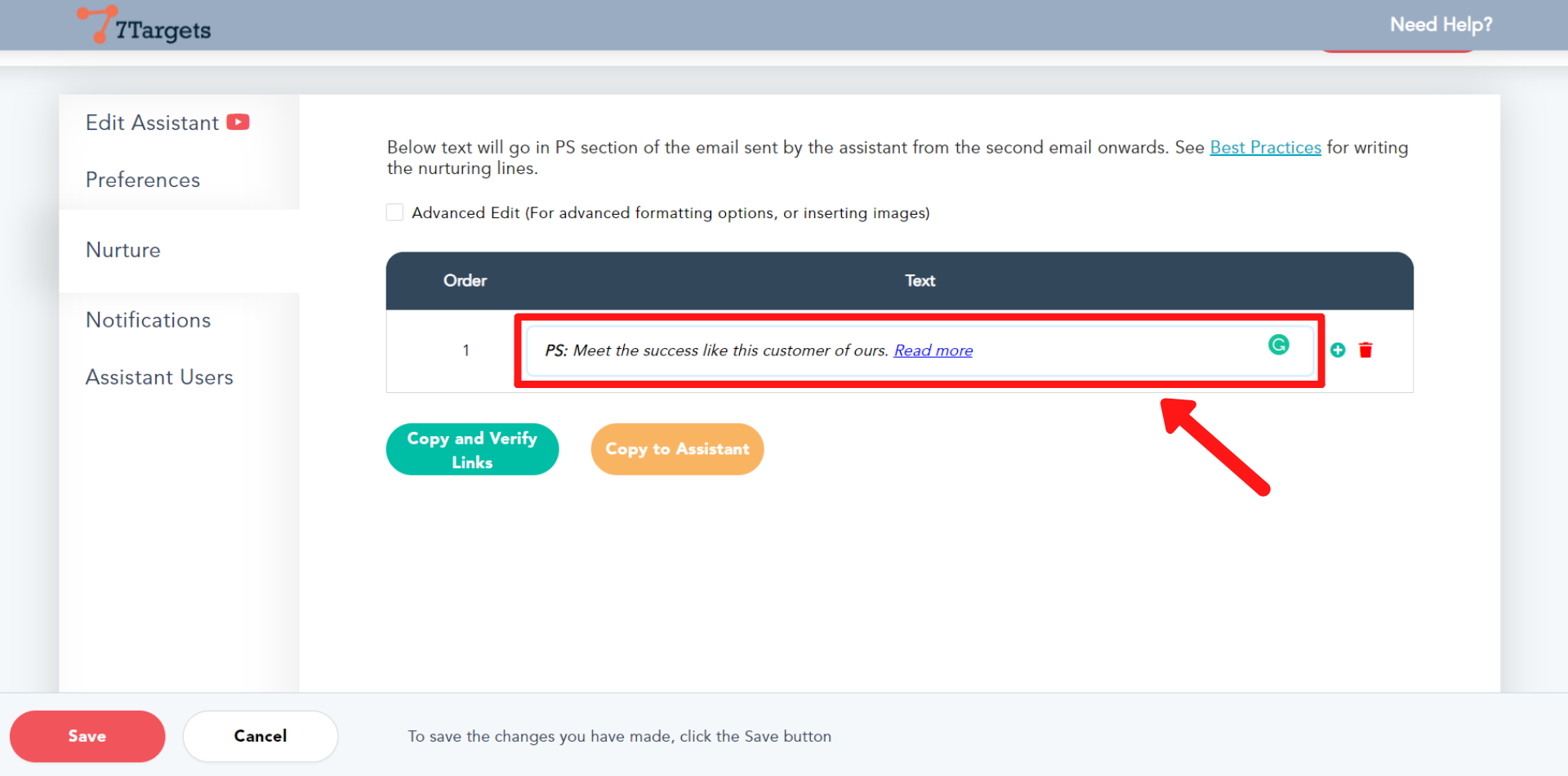This screenshot has height=776, width=1568.
Task: Follow the Read more link
Action: (933, 351)
